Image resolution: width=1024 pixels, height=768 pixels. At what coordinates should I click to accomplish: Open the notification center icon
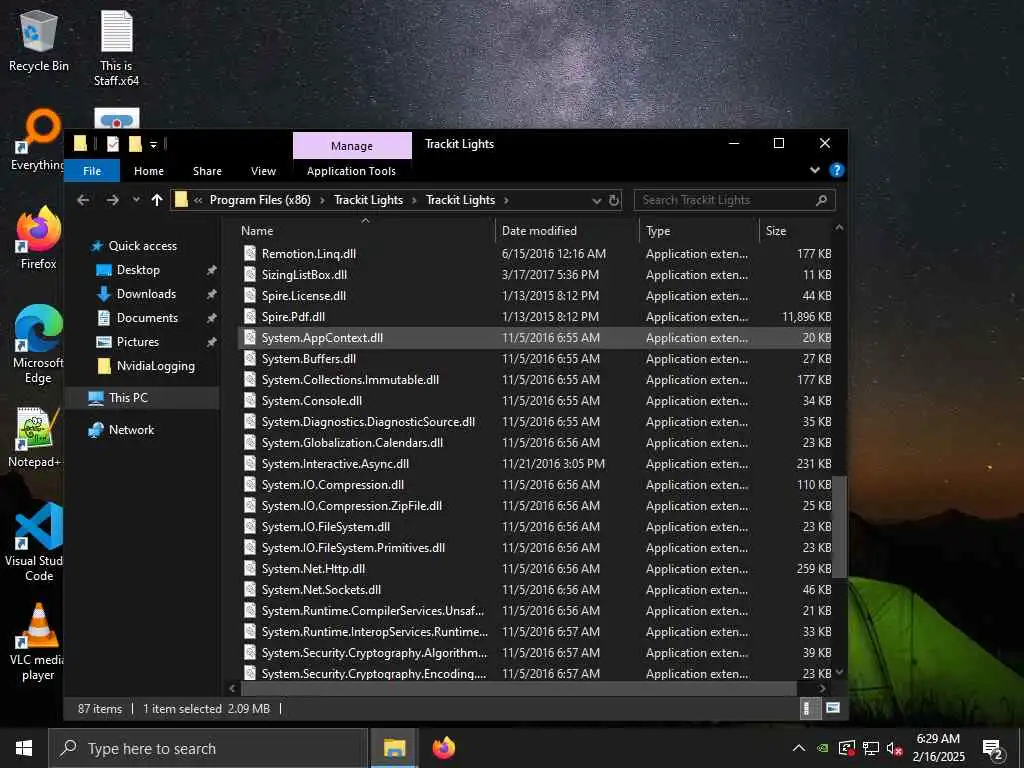click(992, 749)
